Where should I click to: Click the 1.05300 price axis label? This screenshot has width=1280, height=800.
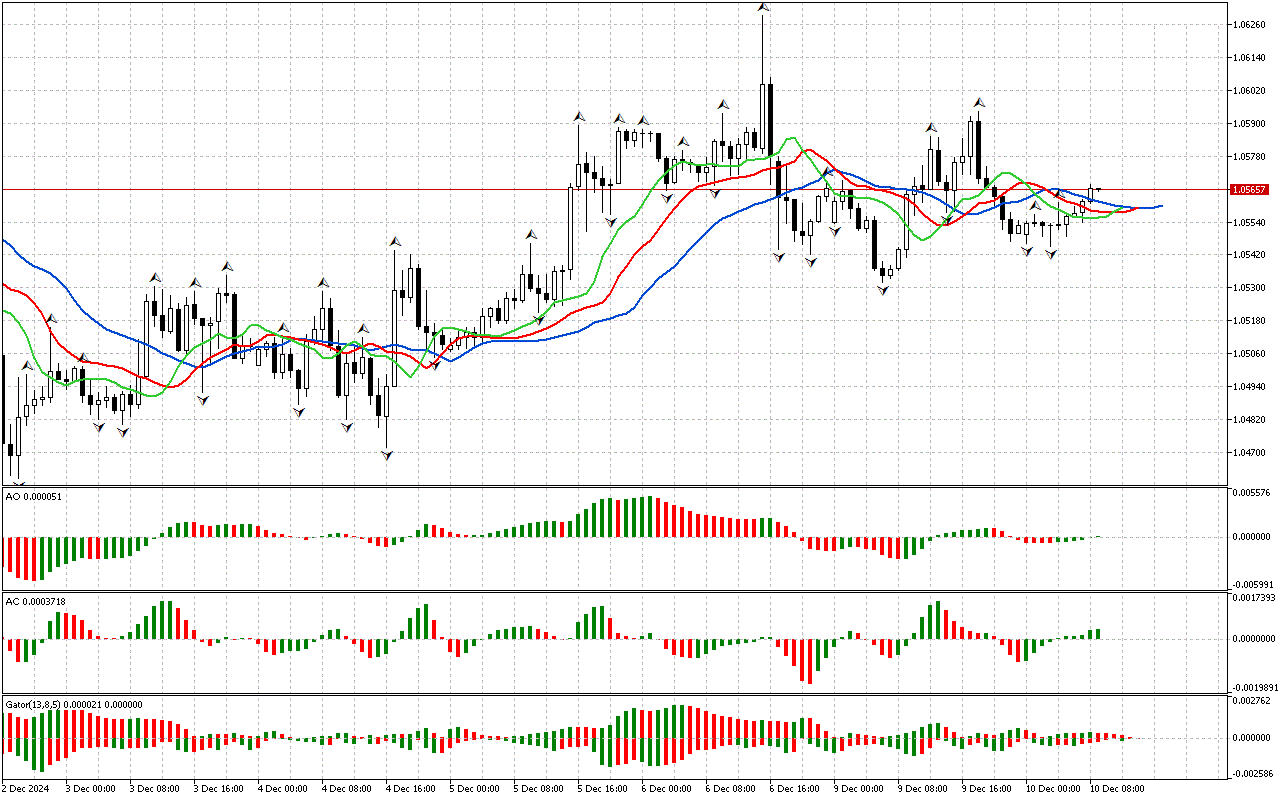pyautogui.click(x=1250, y=288)
